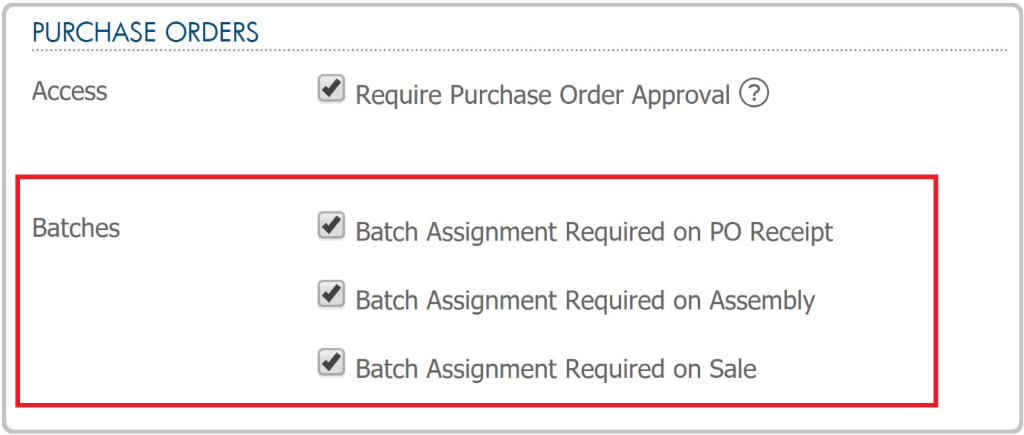The height and width of the screenshot is (435, 1024).
Task: Click the Batch Assignment Required on PO Receipt label
Action: point(594,233)
